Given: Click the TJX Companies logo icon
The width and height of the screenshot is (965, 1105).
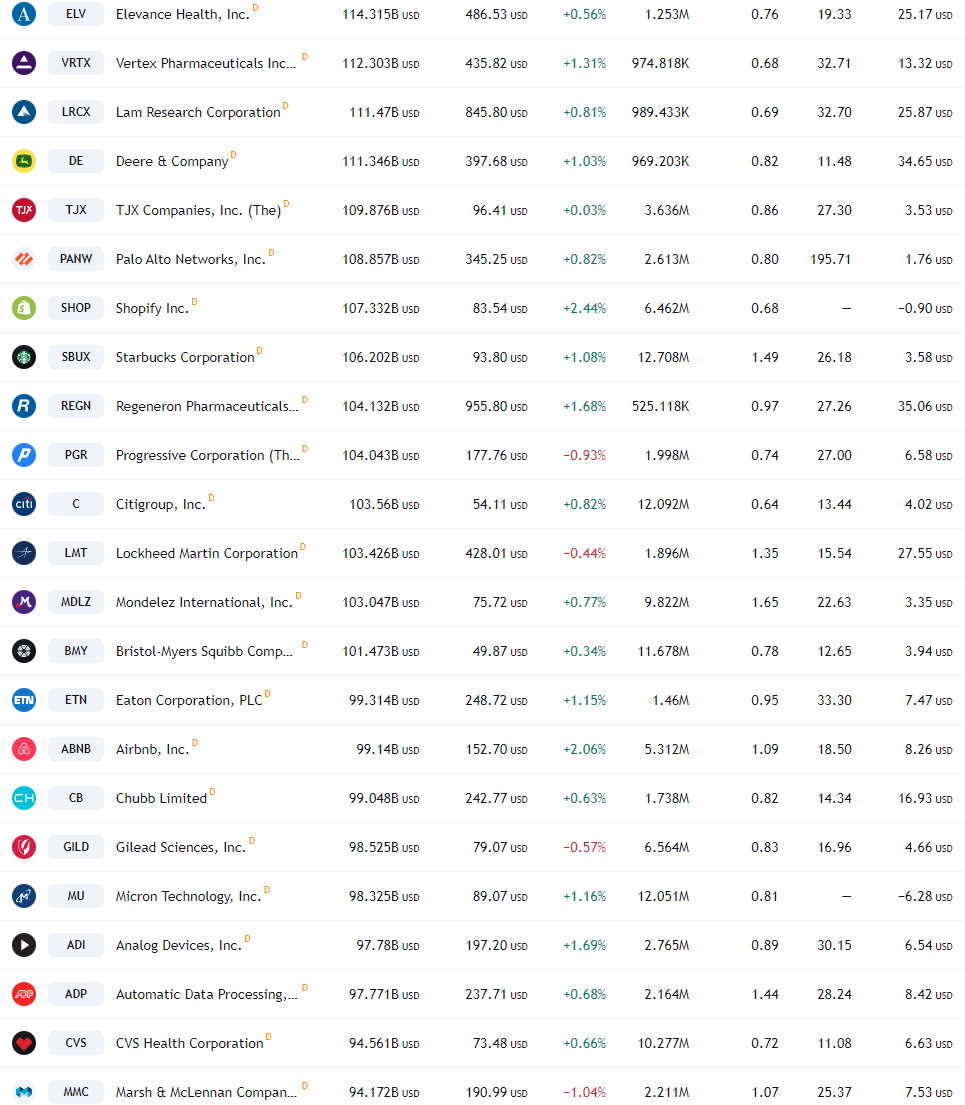Looking at the screenshot, I should pyautogui.click(x=24, y=210).
